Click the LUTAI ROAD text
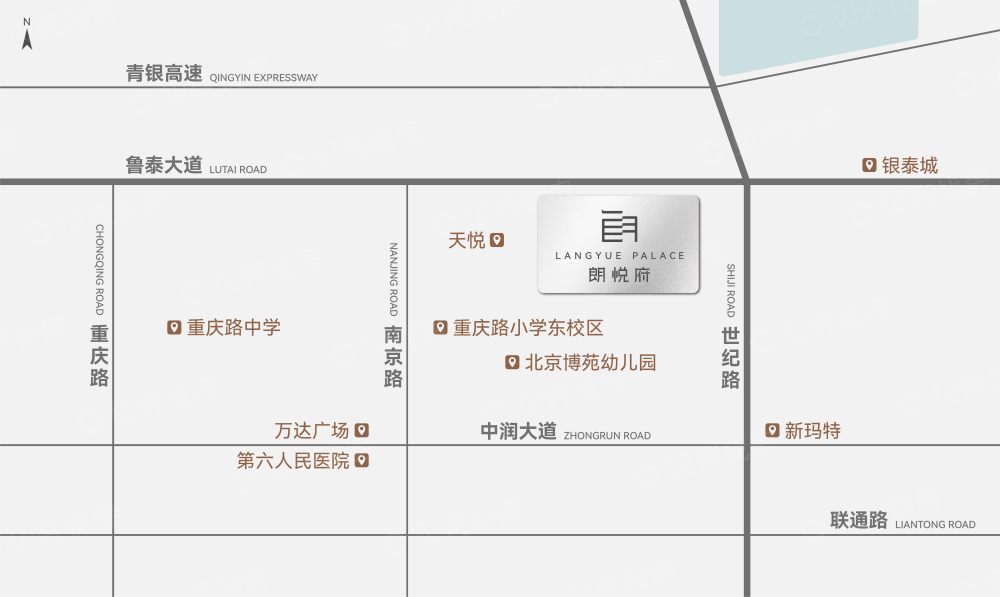 (238, 170)
